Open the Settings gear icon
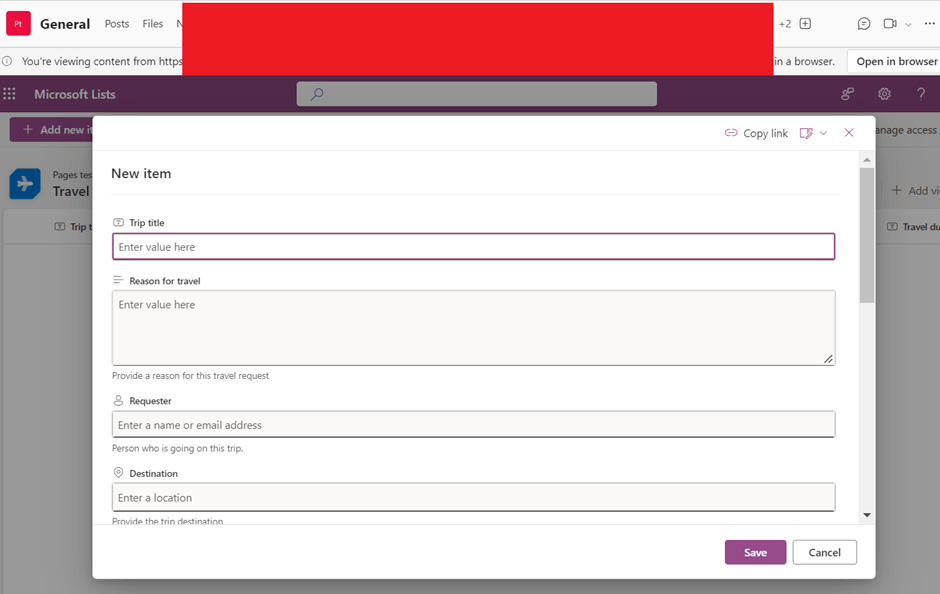940x594 pixels. (884, 94)
